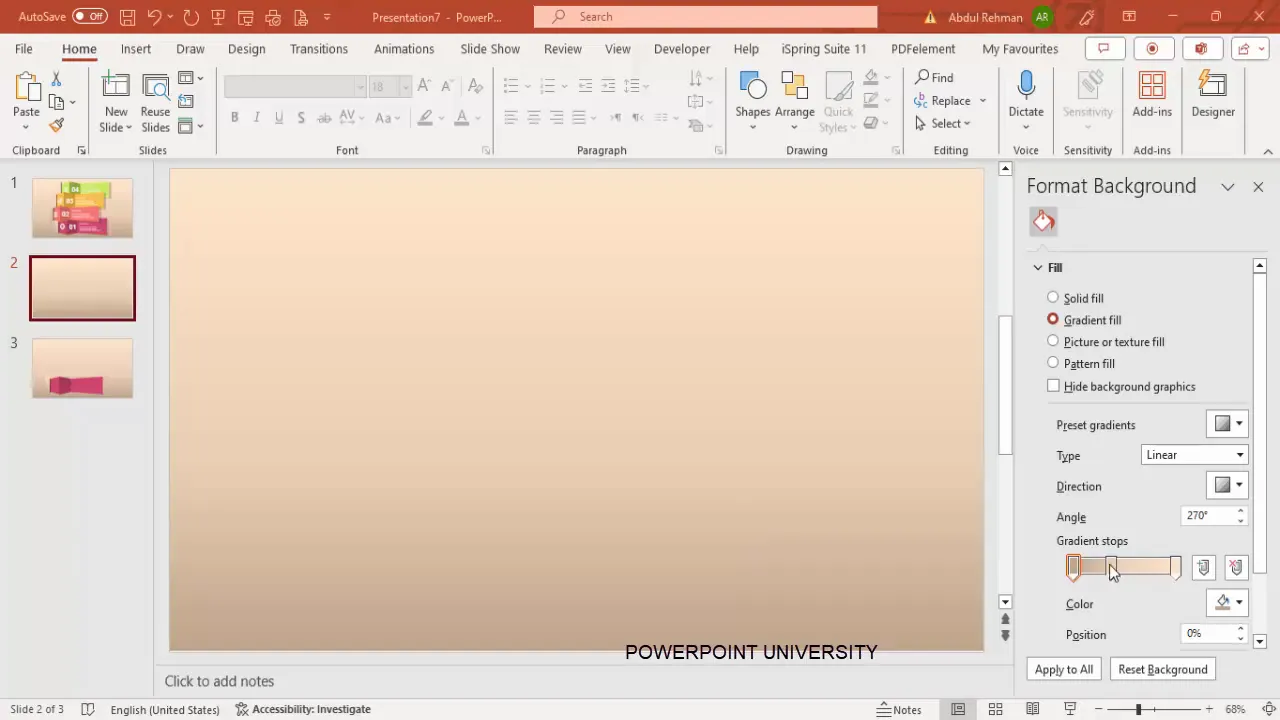Viewport: 1280px width, 720px height.
Task: Click Accessibility: Investigate status
Action: click(x=303, y=709)
